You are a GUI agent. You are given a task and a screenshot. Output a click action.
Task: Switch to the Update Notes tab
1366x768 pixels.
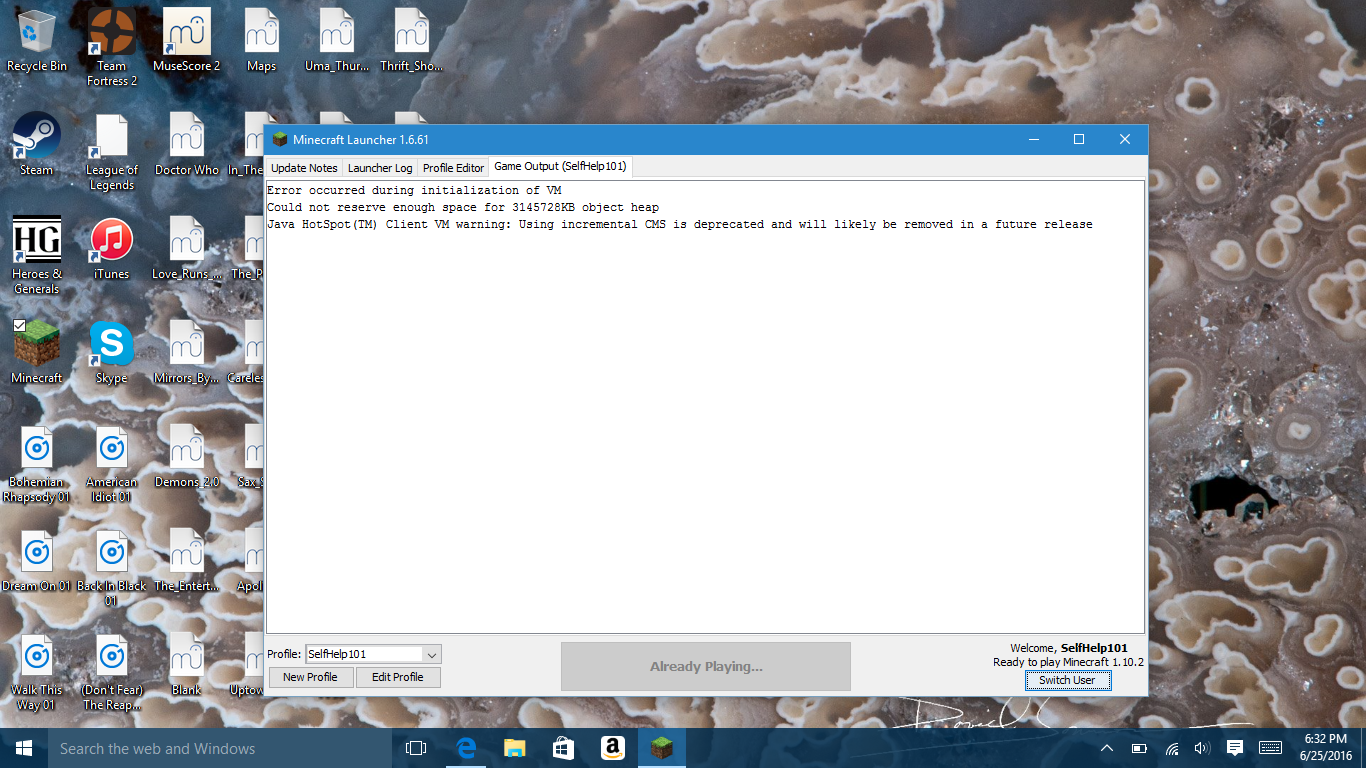[304, 168]
